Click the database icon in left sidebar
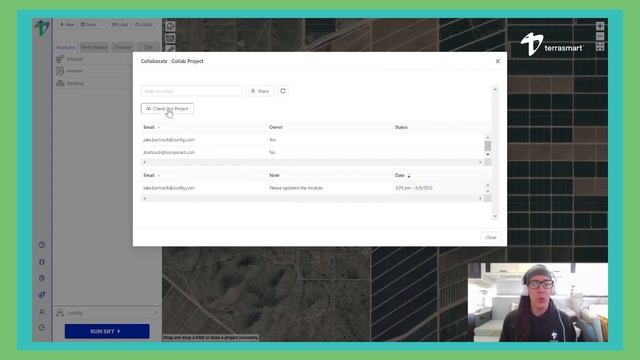 click(x=42, y=278)
